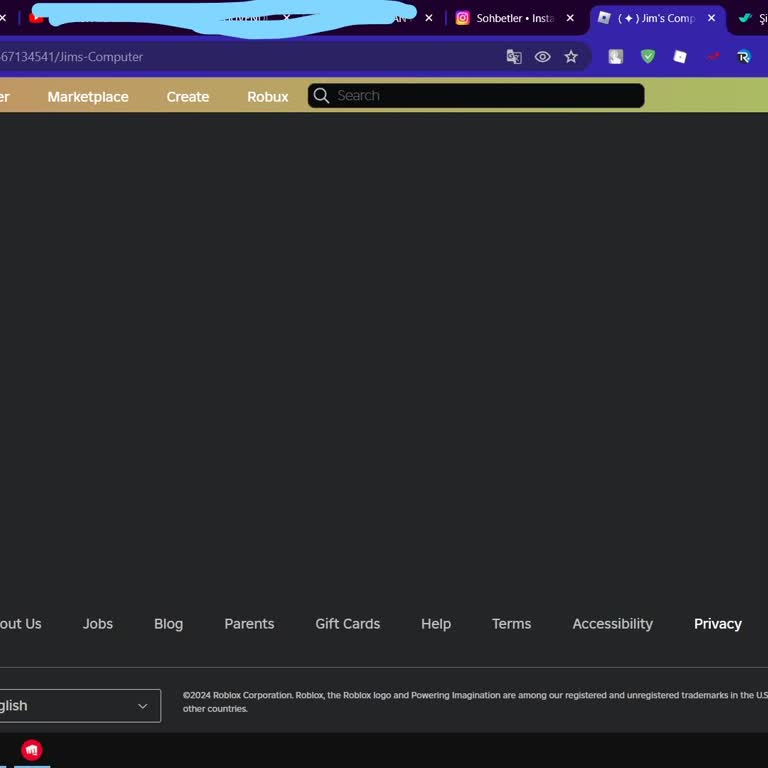Close the Jim's Computer tab

click(x=711, y=18)
